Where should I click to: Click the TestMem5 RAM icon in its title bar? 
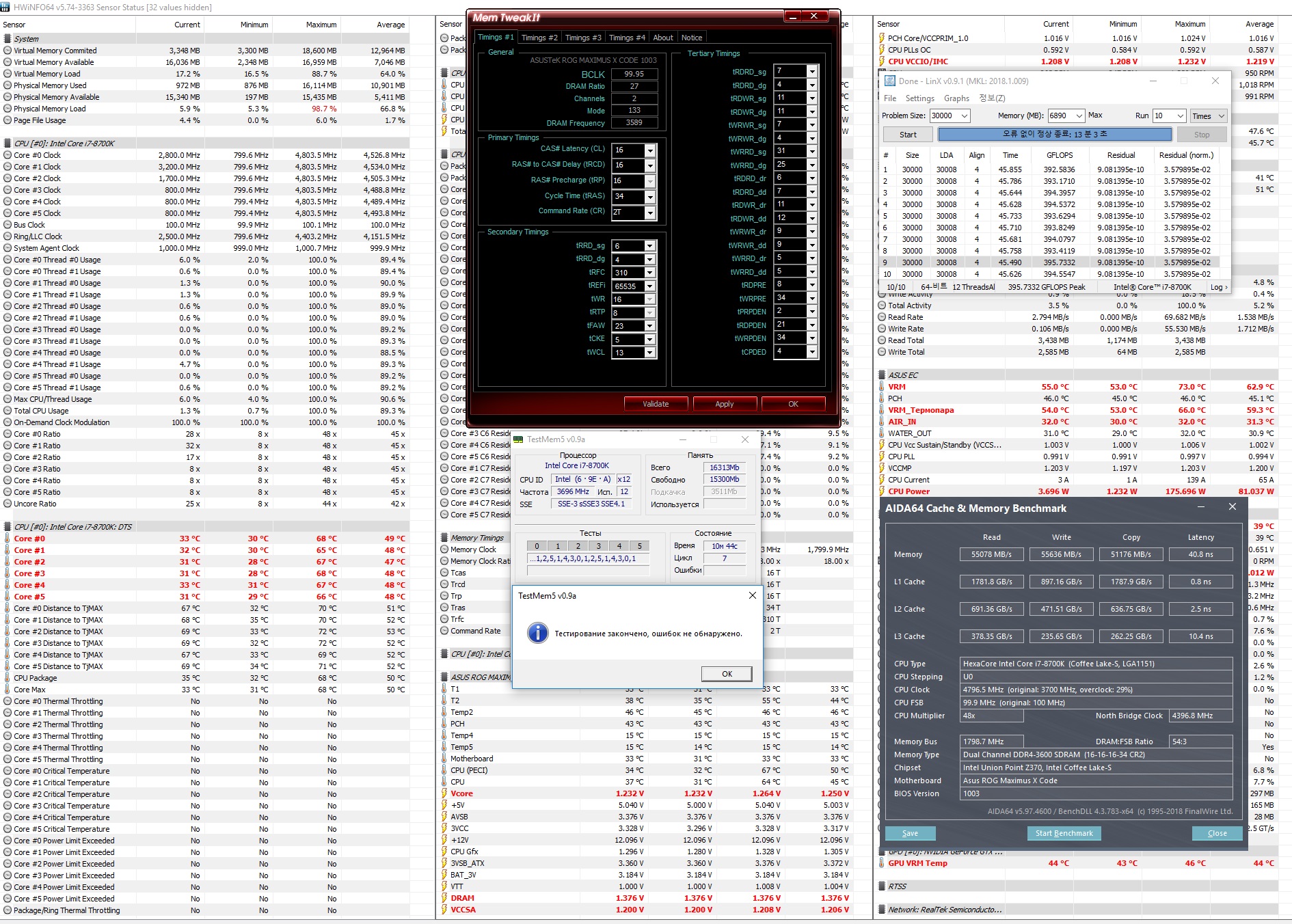click(x=518, y=439)
